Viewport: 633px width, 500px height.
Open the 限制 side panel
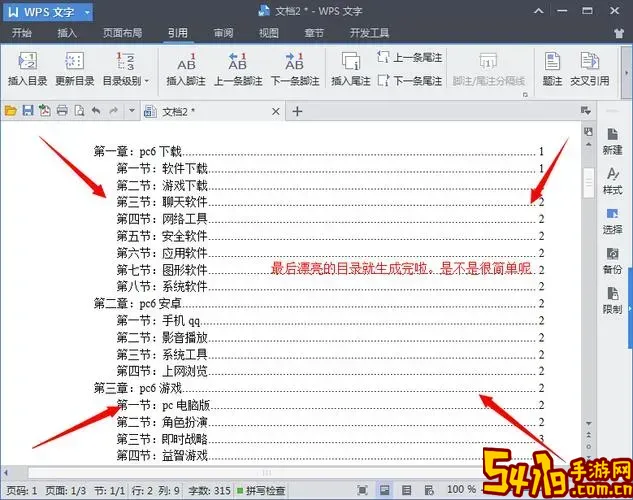click(x=612, y=301)
